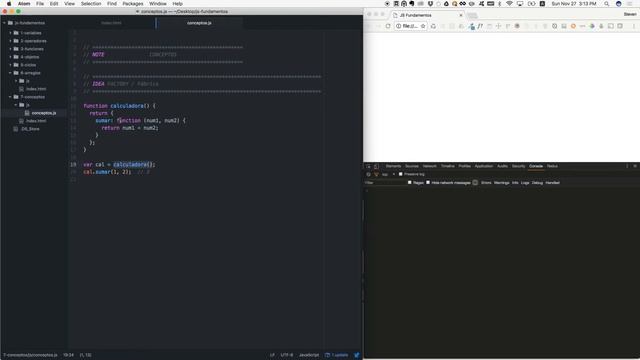Click the orange circular extension icon in Chrome
Viewport: 640px width, 360px height.
point(573,26)
